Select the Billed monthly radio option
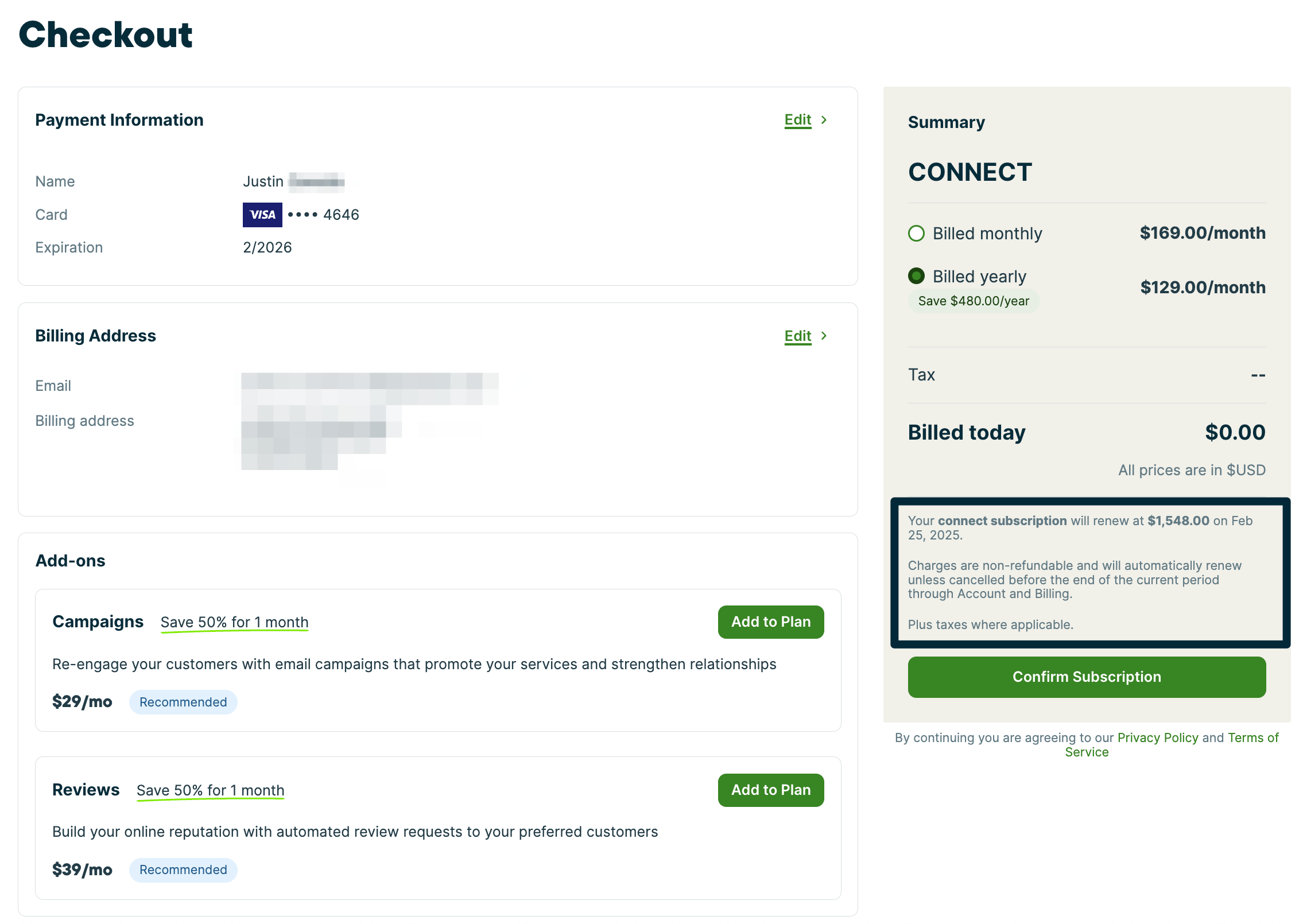 (917, 234)
